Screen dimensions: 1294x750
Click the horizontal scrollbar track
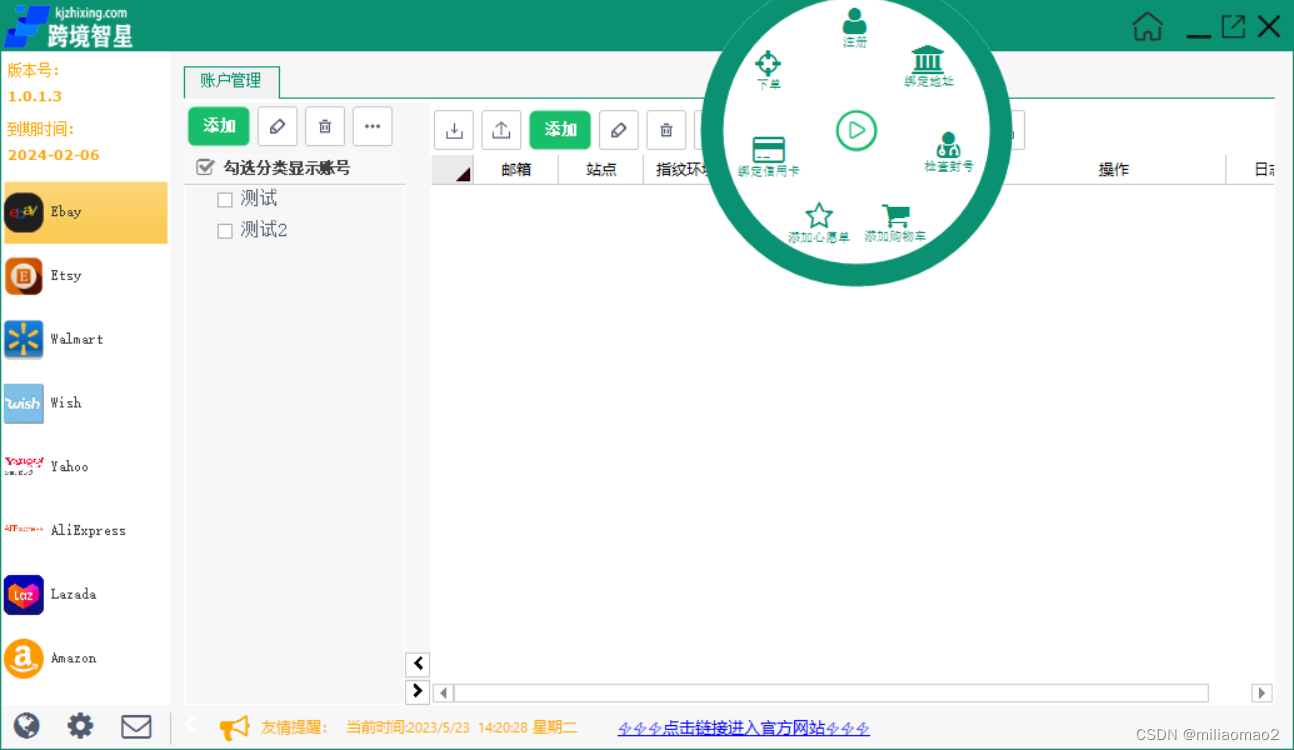pyautogui.click(x=830, y=693)
